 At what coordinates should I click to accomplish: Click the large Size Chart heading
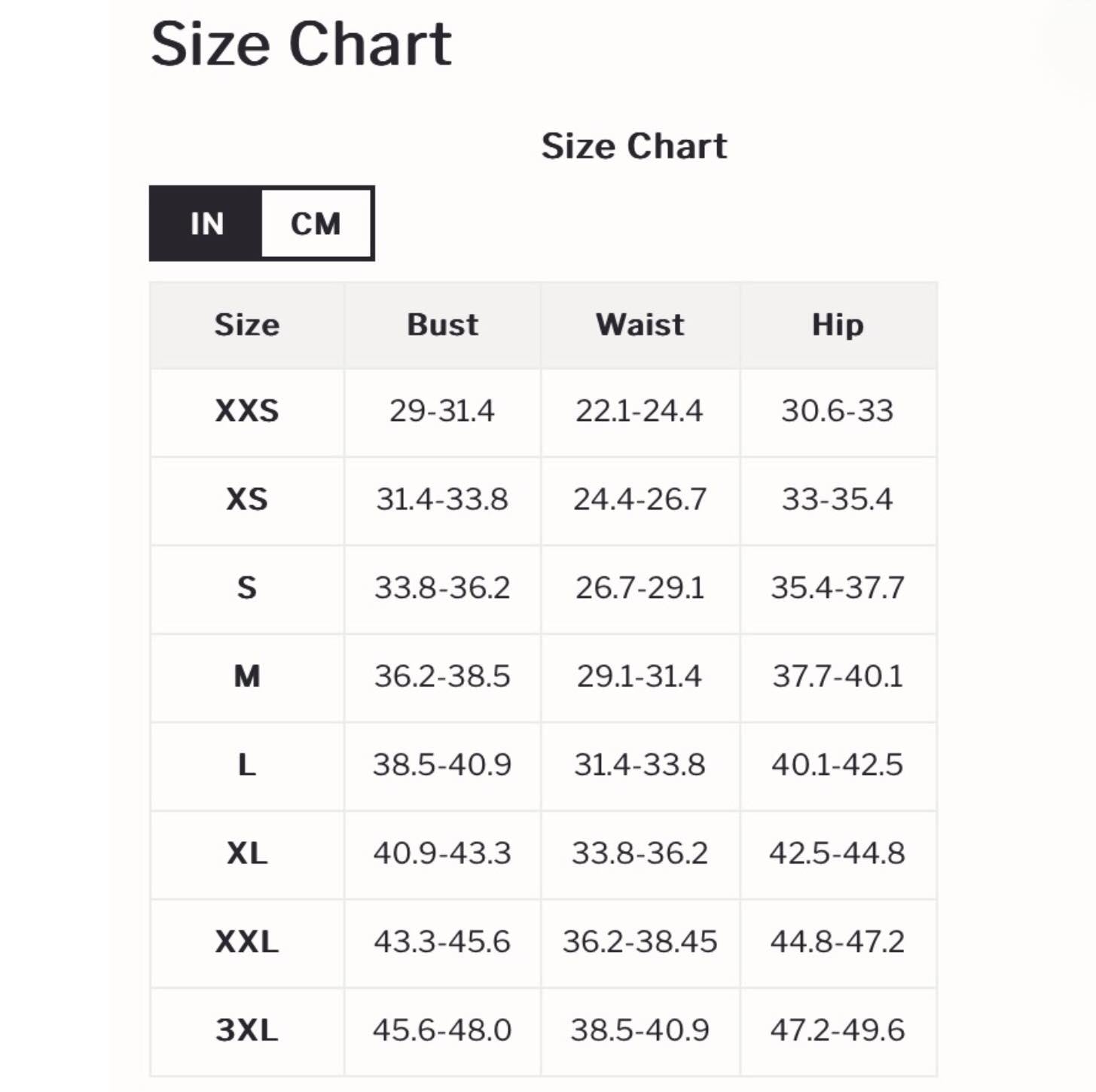click(x=301, y=44)
